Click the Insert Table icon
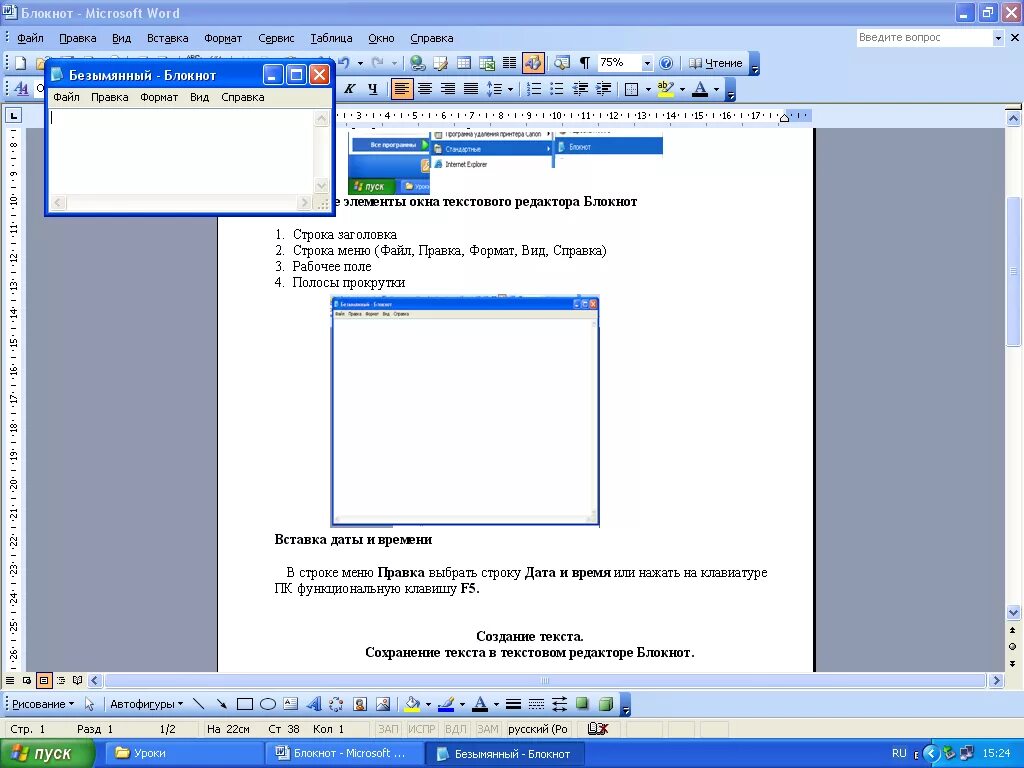The width and height of the screenshot is (1024, 768). click(x=464, y=63)
